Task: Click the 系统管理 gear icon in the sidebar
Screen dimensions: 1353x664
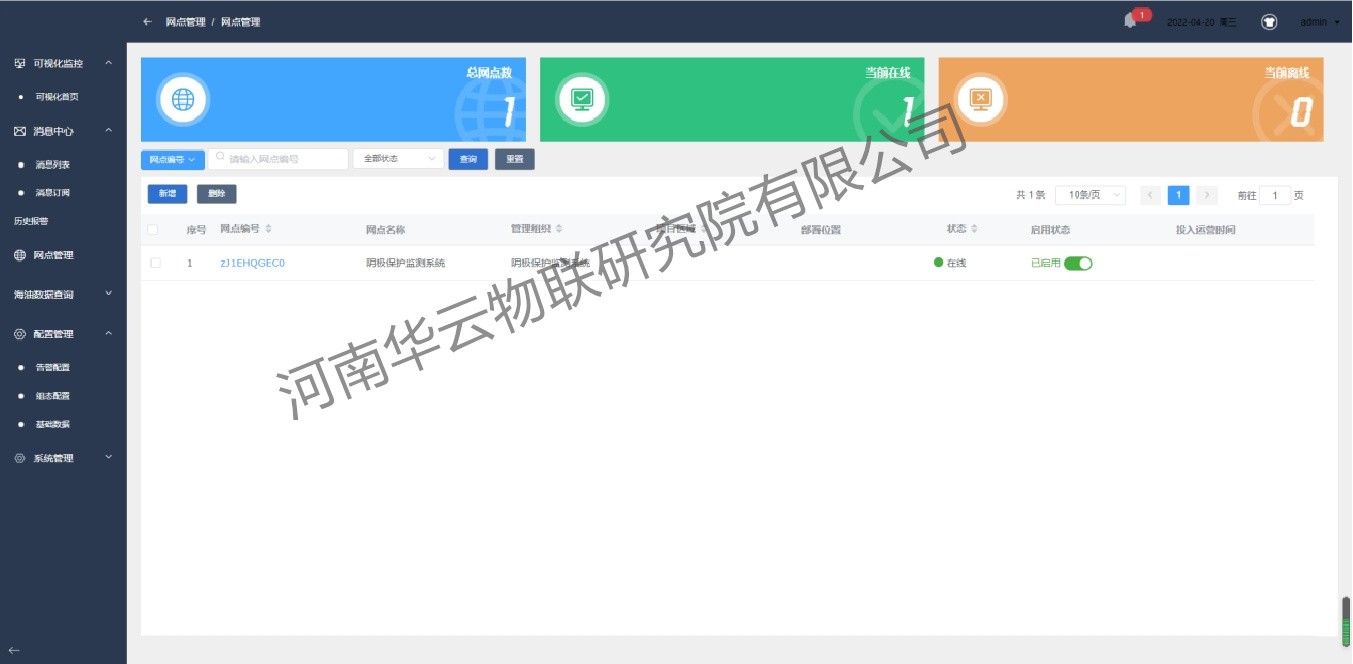Action: (x=19, y=458)
